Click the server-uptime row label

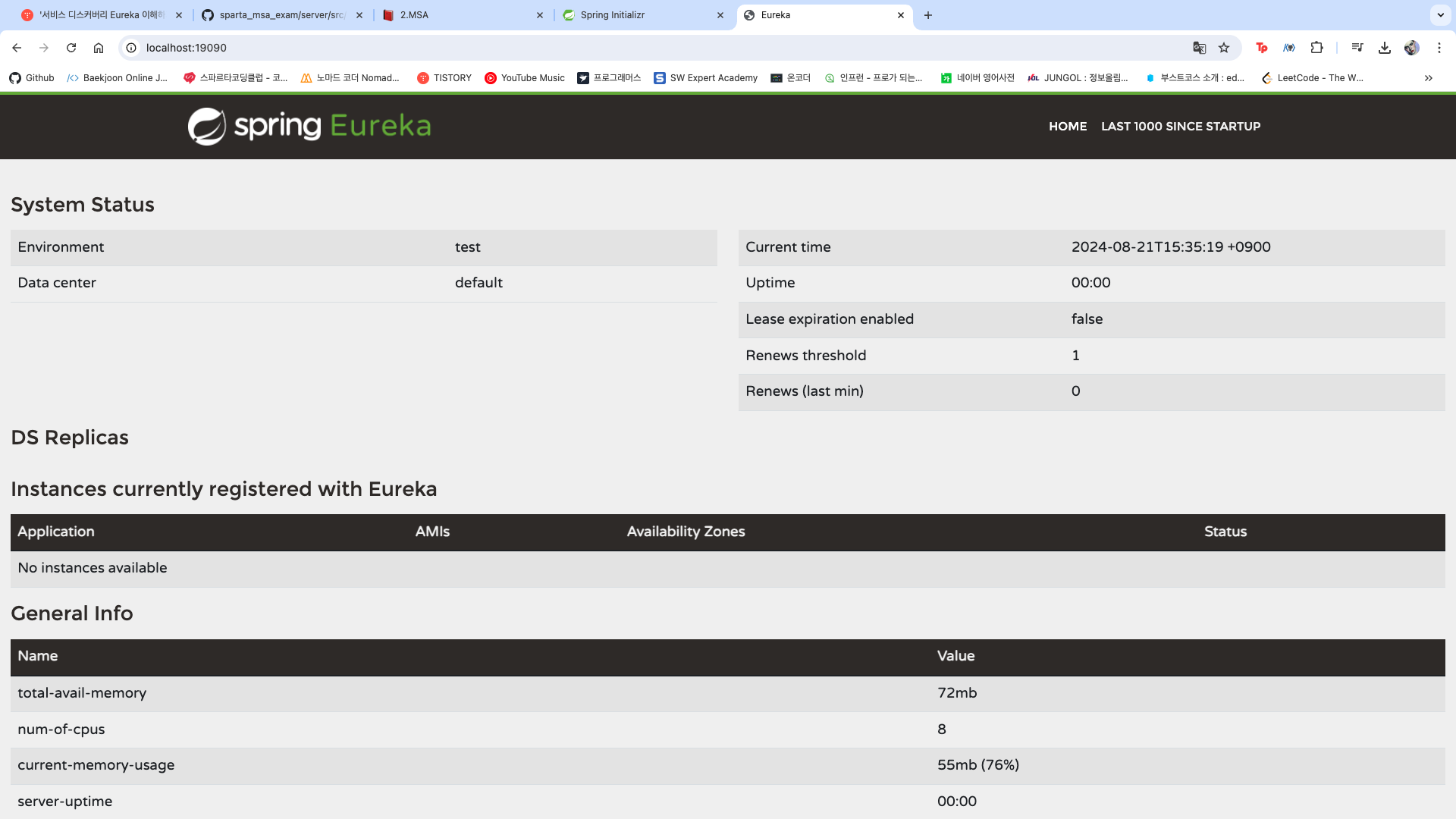[x=65, y=802]
